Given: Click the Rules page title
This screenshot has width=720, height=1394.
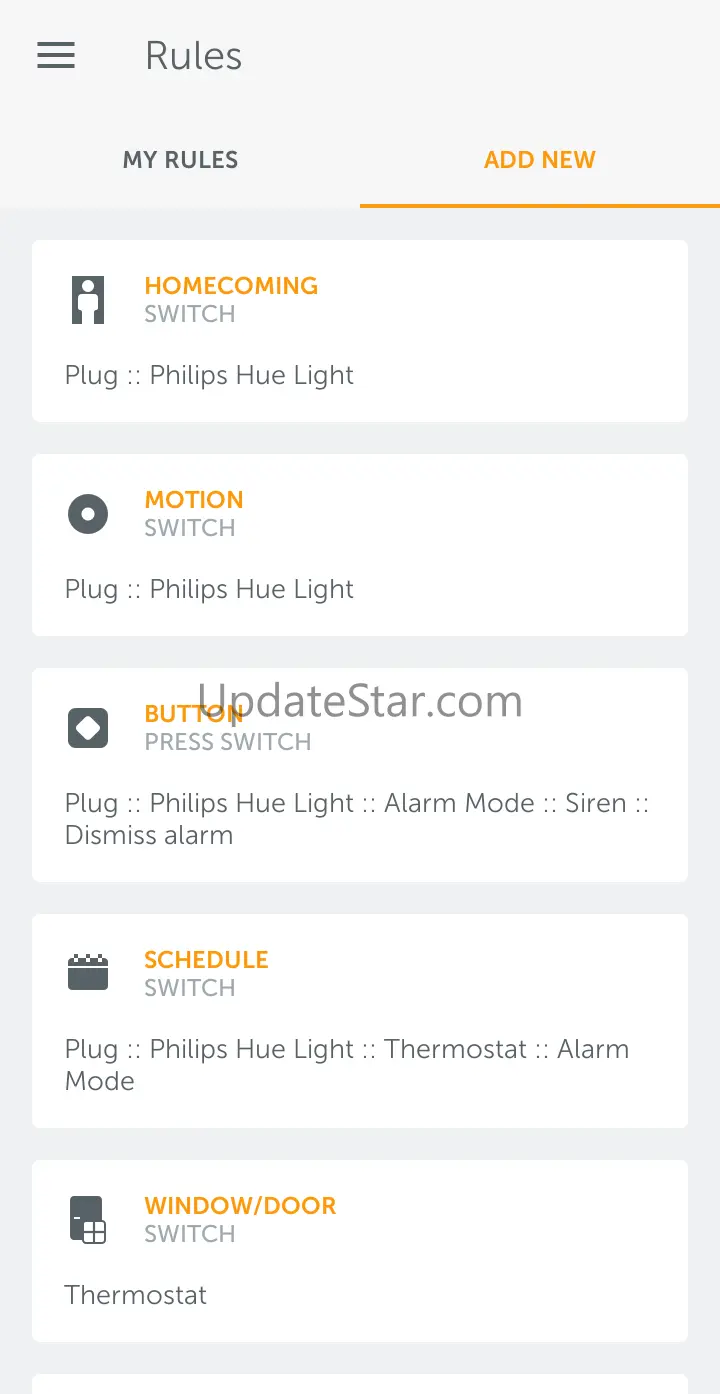Looking at the screenshot, I should 193,56.
